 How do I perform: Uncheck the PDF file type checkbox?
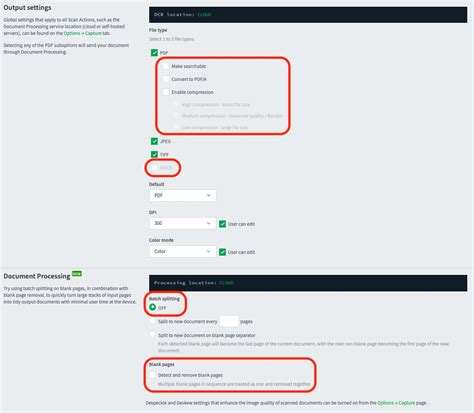(x=154, y=53)
